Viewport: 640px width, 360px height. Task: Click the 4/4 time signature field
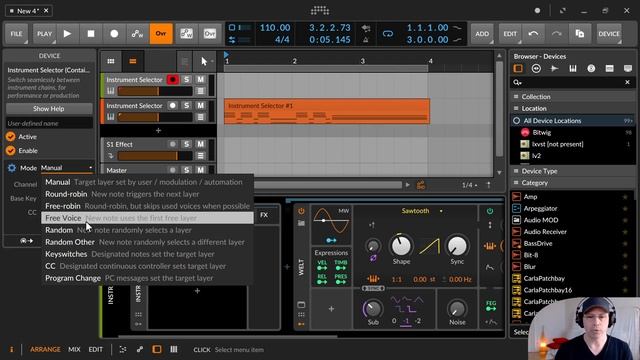(282, 40)
